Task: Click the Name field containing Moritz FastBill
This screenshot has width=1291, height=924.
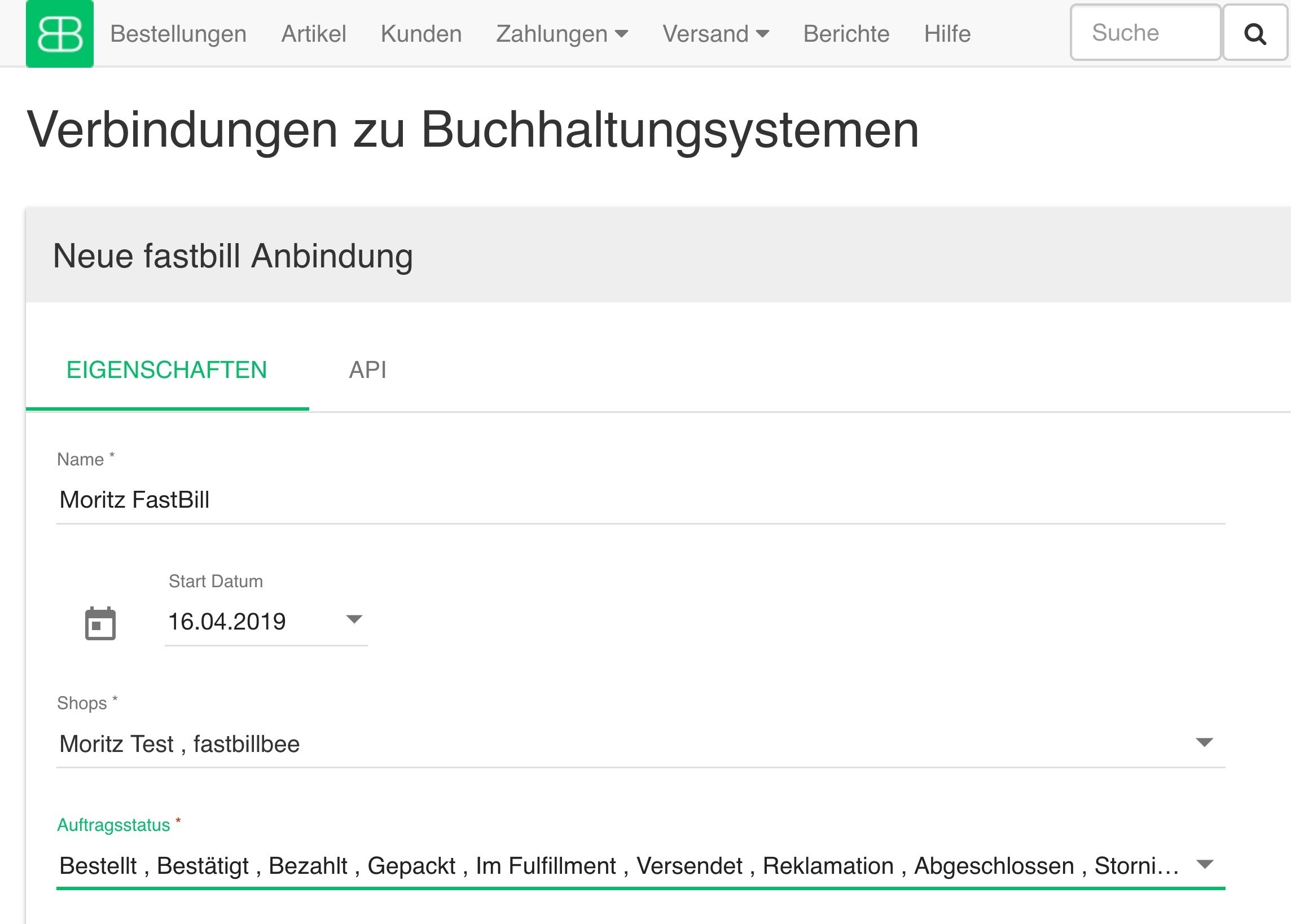Action: pos(640,500)
